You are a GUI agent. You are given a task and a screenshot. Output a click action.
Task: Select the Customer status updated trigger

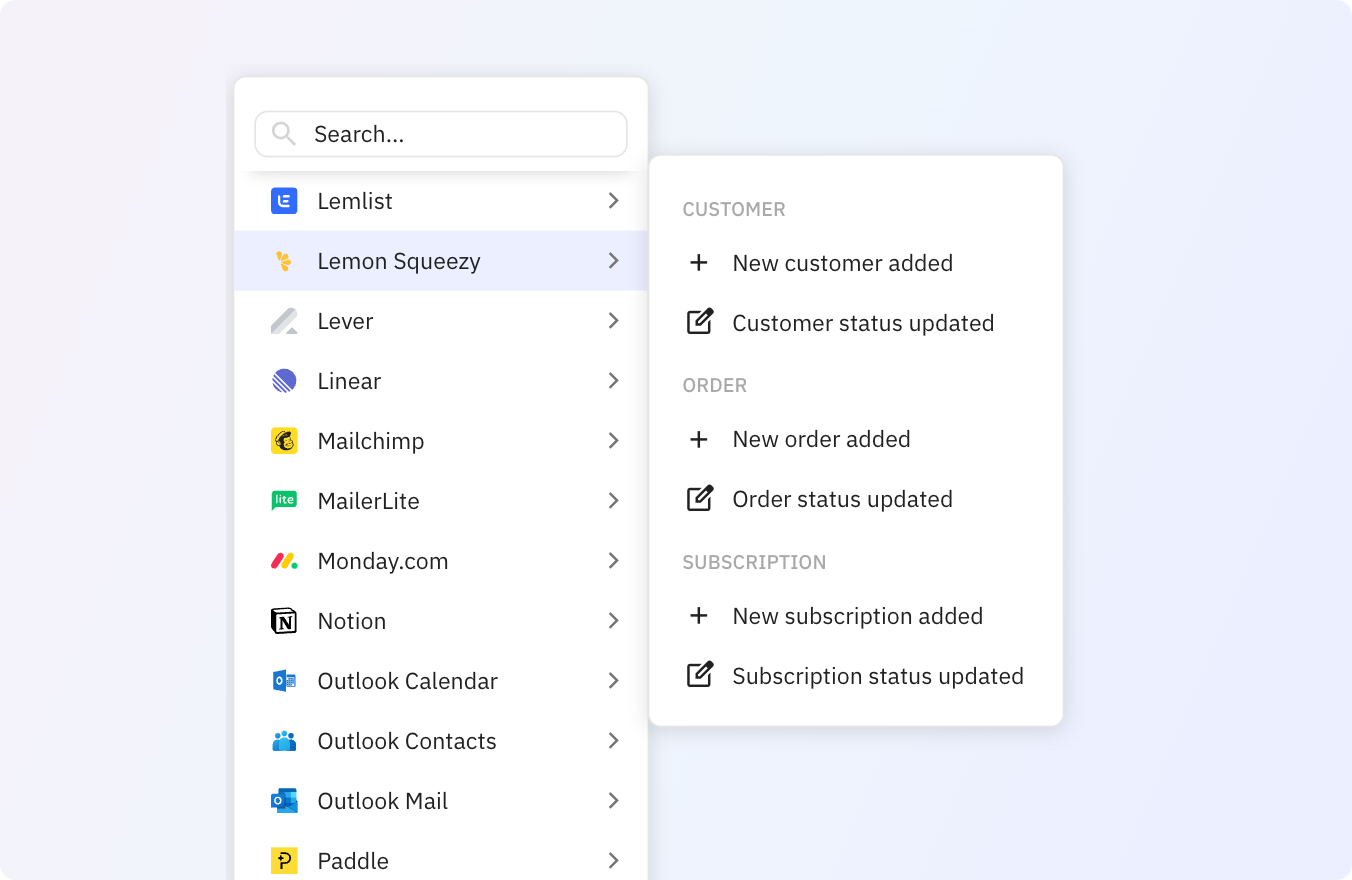point(856,323)
